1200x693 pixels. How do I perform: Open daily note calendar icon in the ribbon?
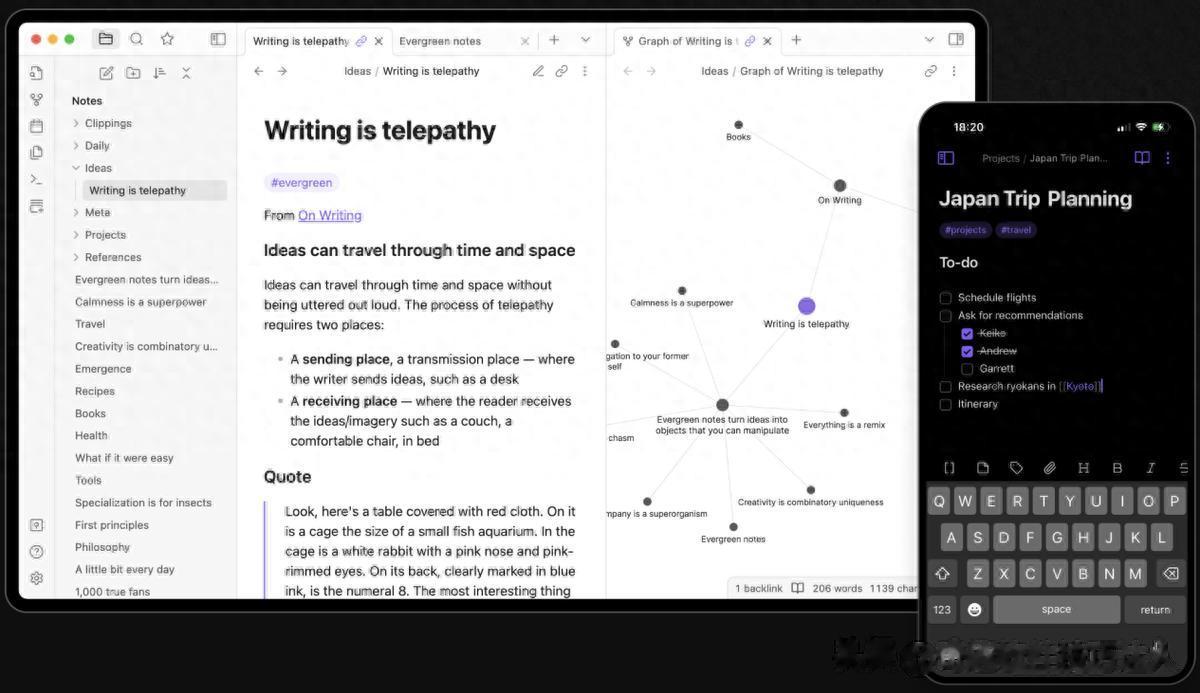(x=36, y=126)
